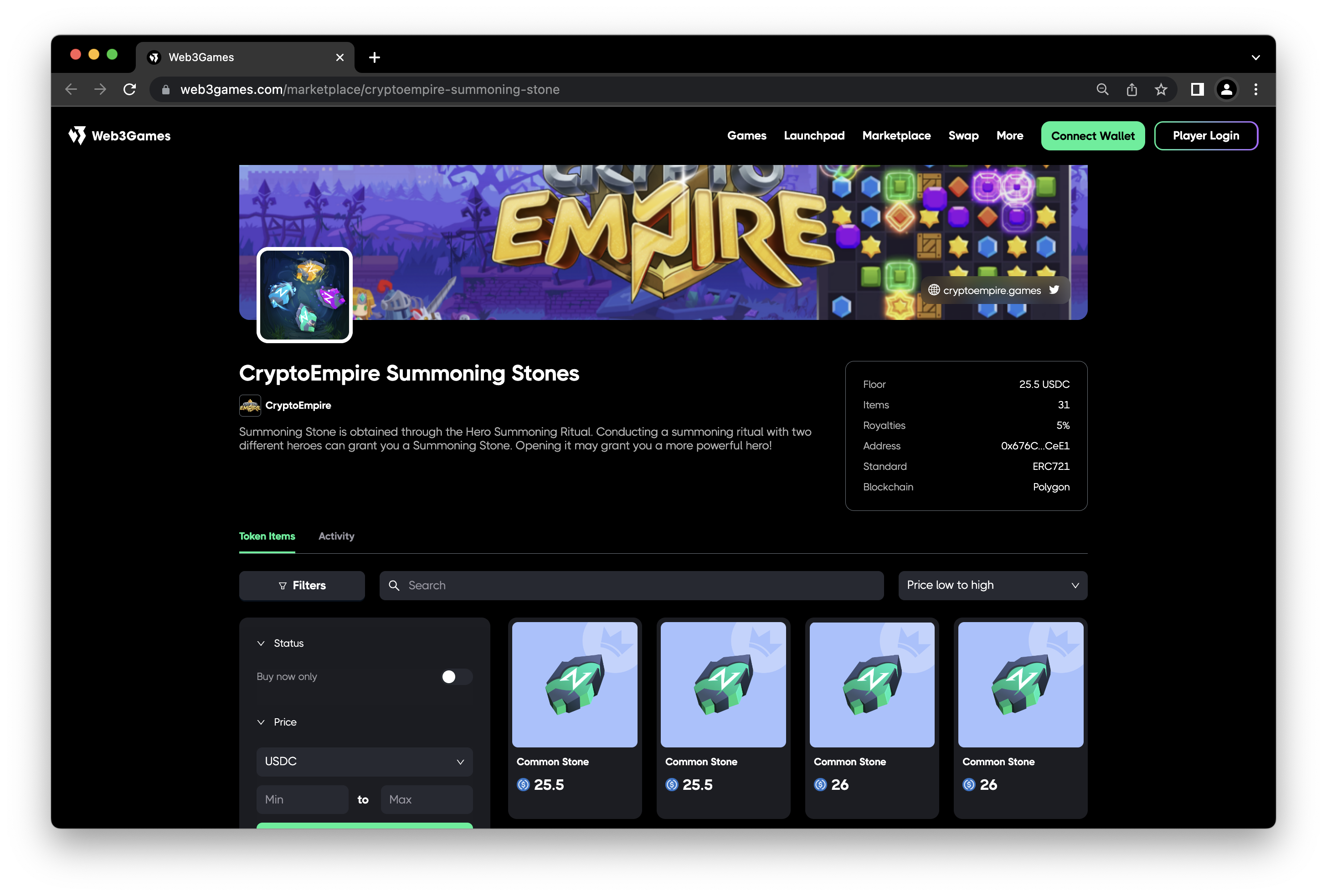
Task: Click the browser forward arrow
Action: [x=100, y=89]
